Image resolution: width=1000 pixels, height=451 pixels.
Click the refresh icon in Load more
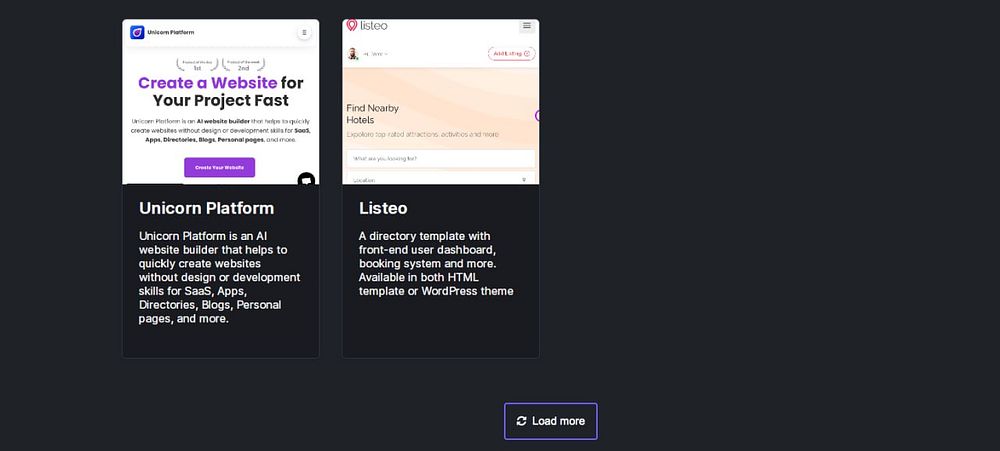(522, 421)
